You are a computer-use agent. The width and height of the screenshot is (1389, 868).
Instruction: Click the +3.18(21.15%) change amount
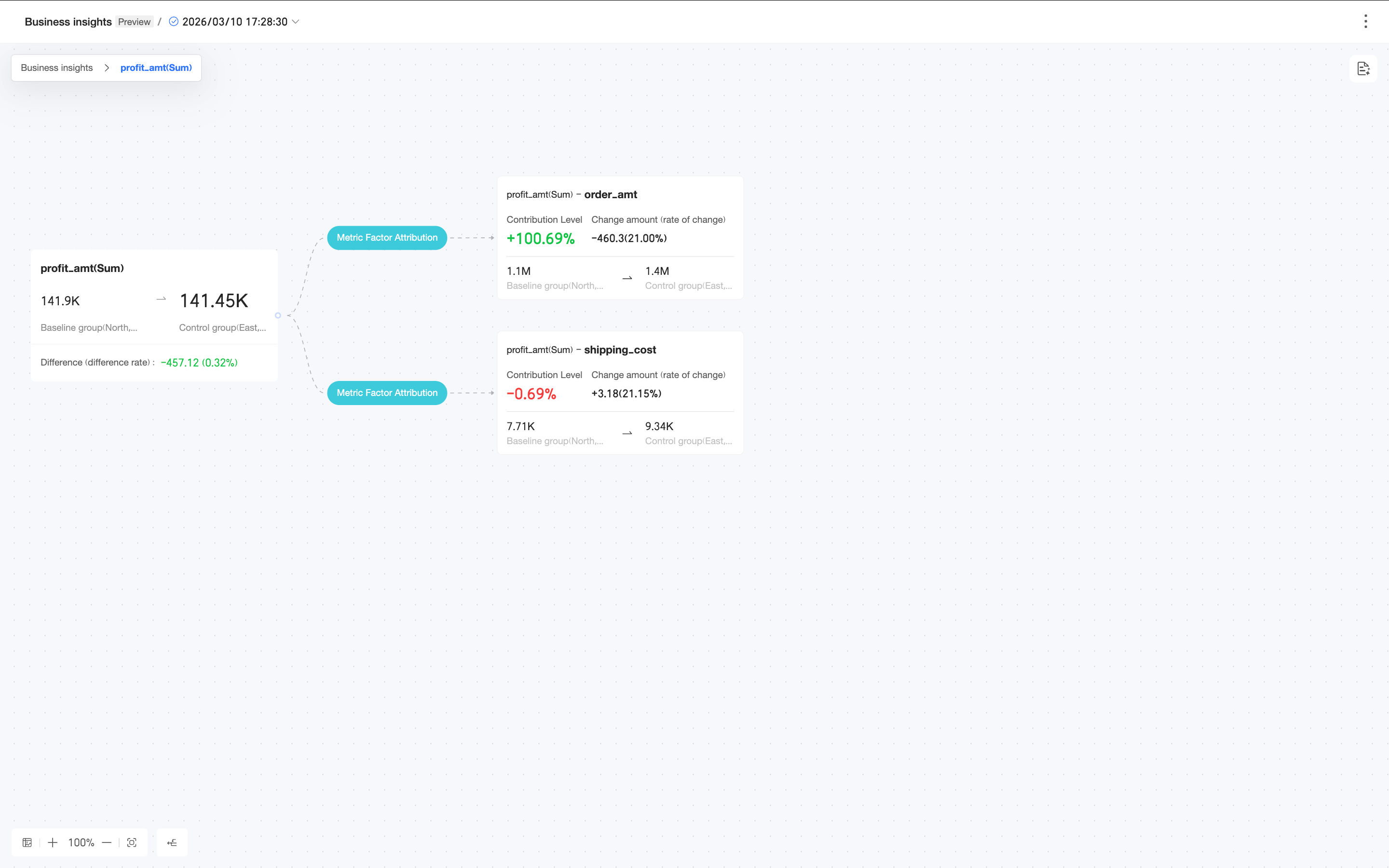tap(626, 393)
